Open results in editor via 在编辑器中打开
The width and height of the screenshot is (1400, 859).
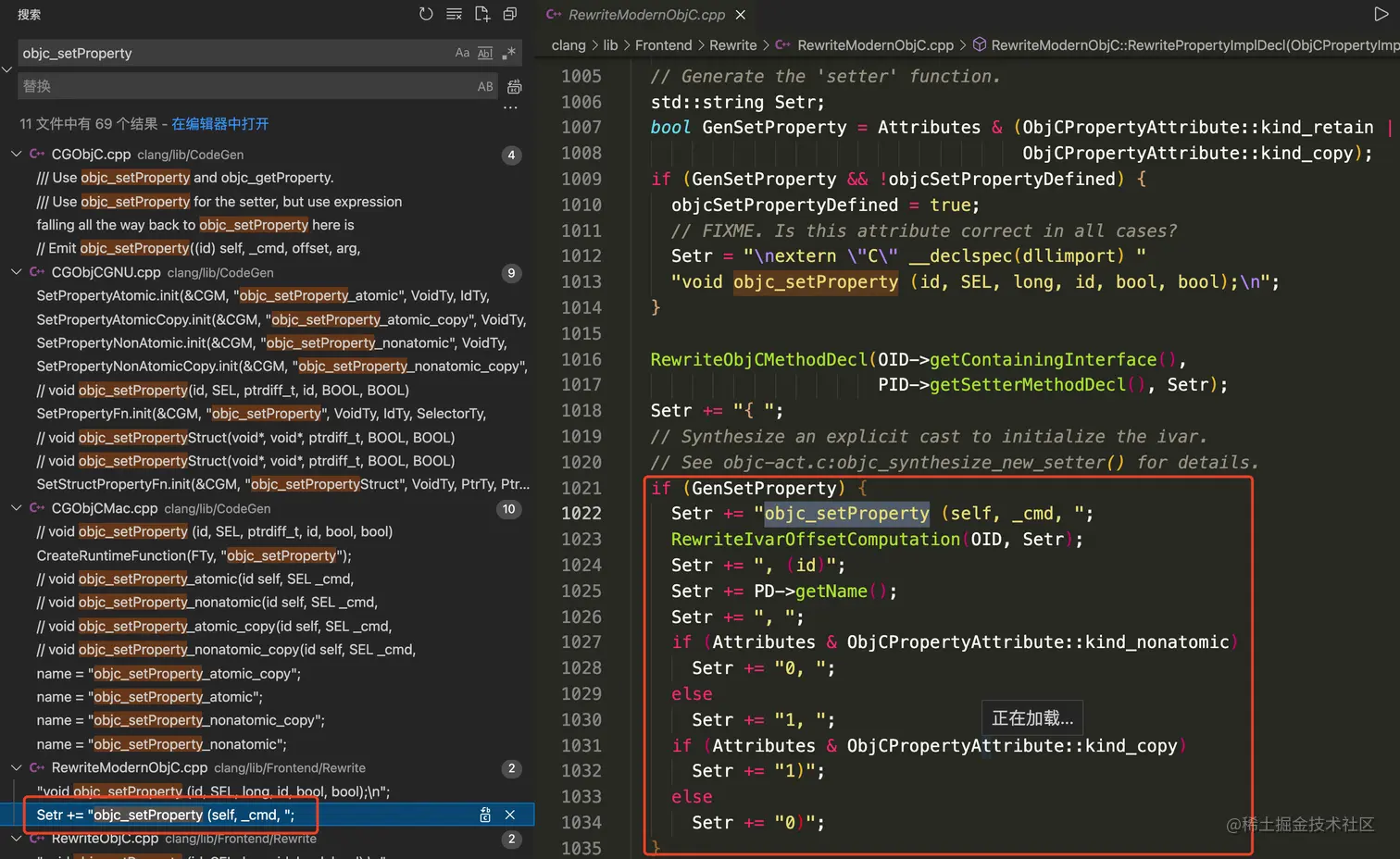[220, 123]
